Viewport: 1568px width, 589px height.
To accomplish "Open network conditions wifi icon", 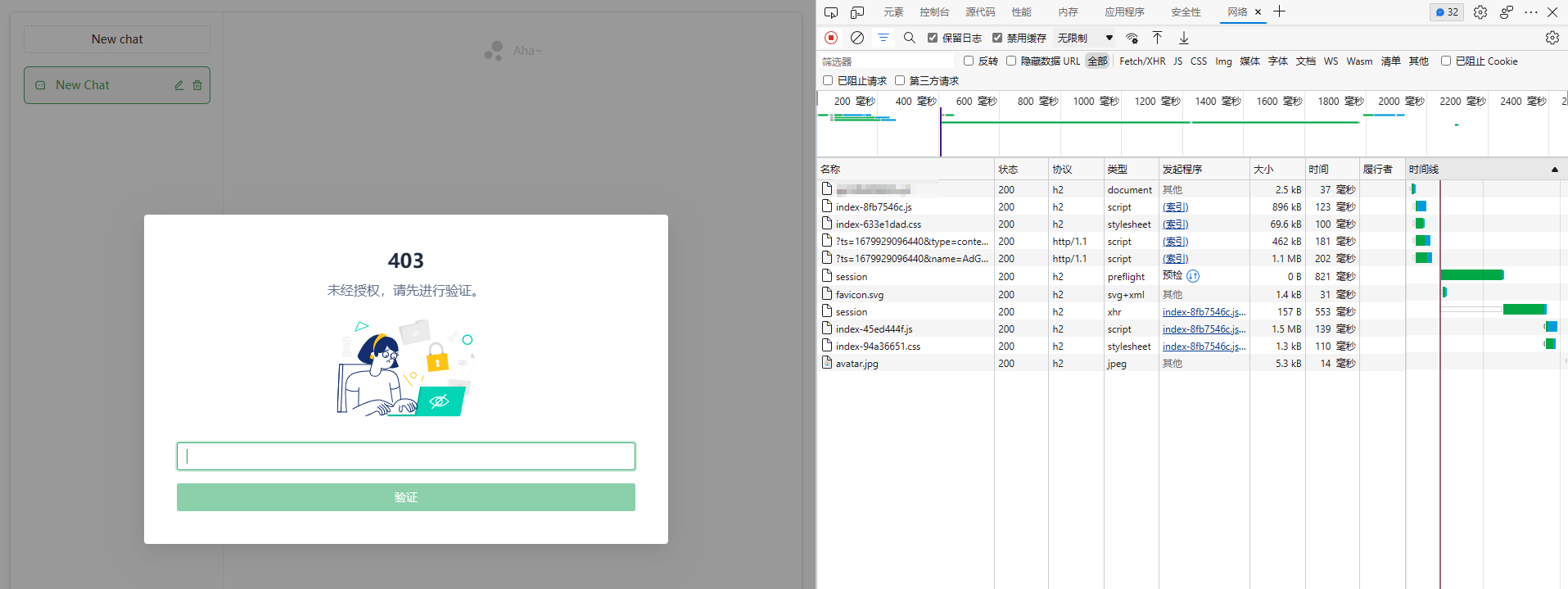I will [1132, 38].
